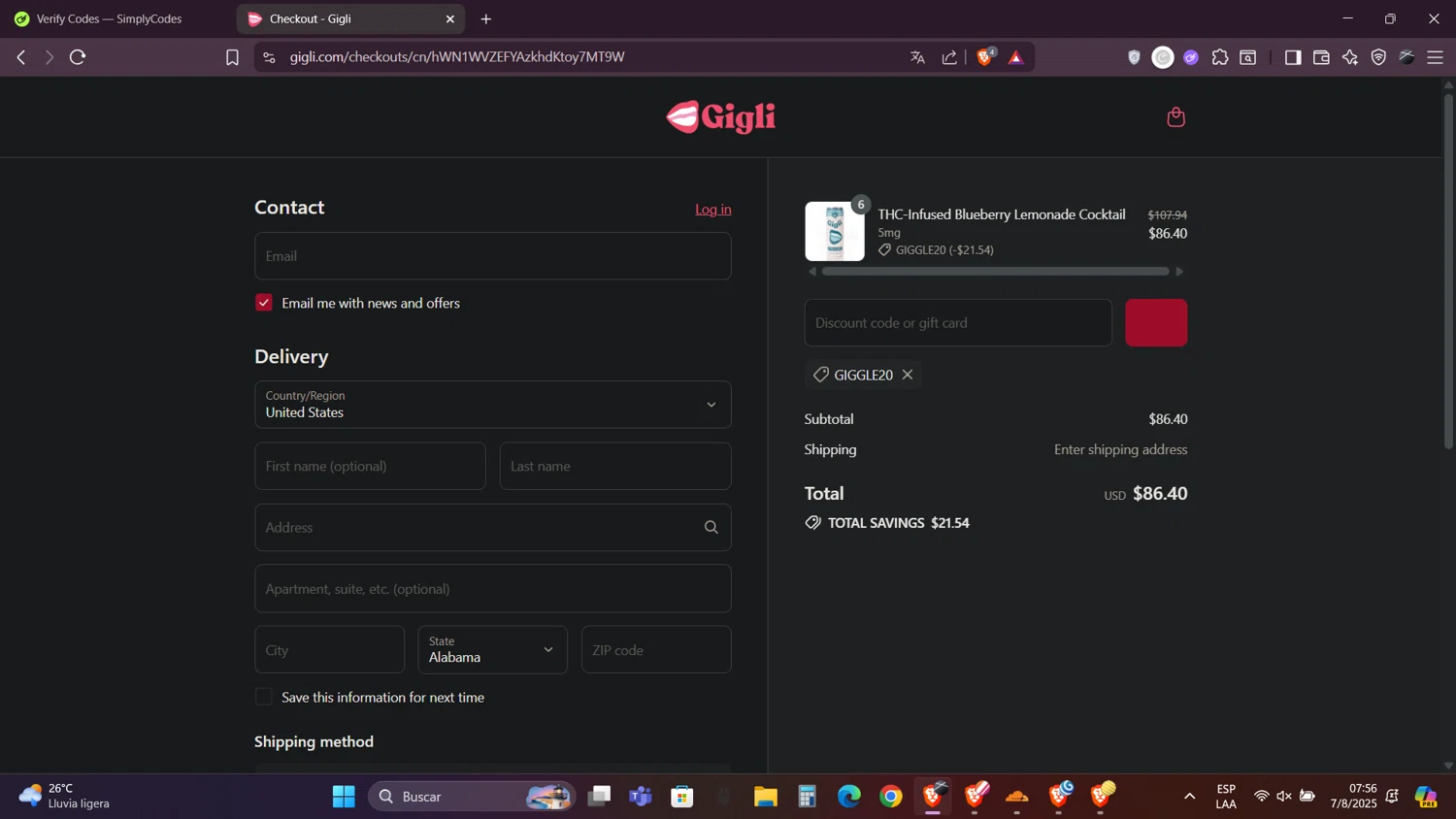Viewport: 1456px width, 819px height.
Task: Open the weather widget showing 26°C
Action: [x=65, y=797]
